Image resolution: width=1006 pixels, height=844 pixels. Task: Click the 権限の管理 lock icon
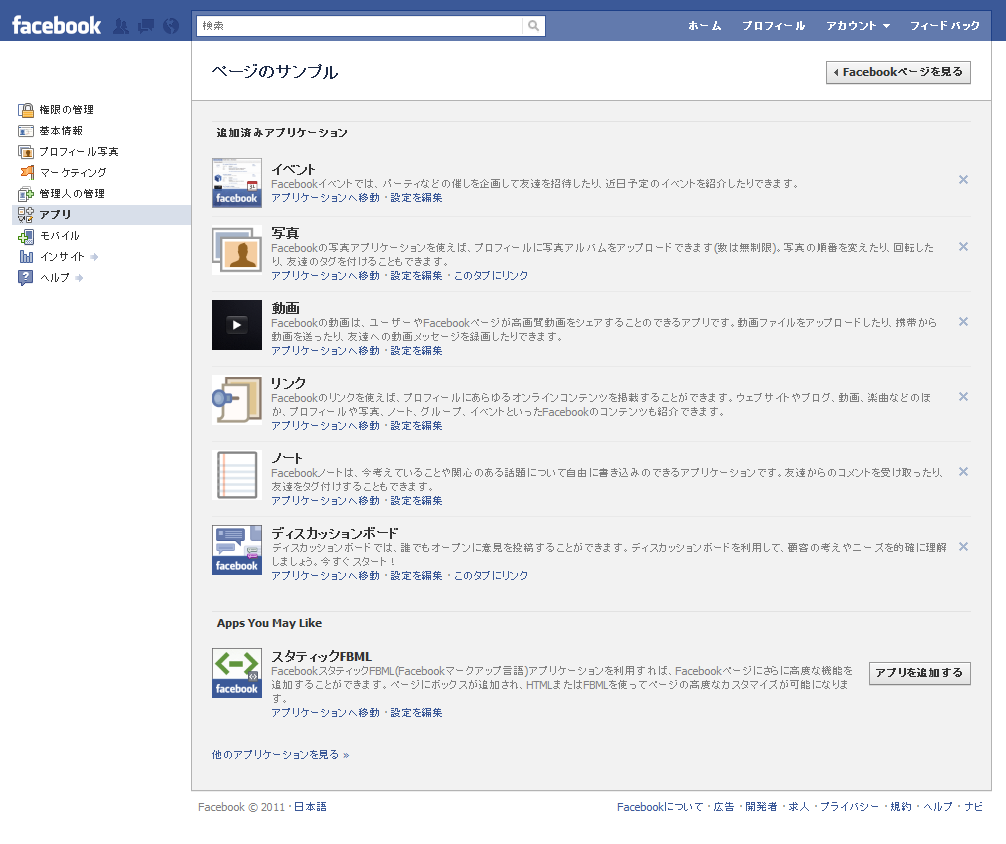26,110
